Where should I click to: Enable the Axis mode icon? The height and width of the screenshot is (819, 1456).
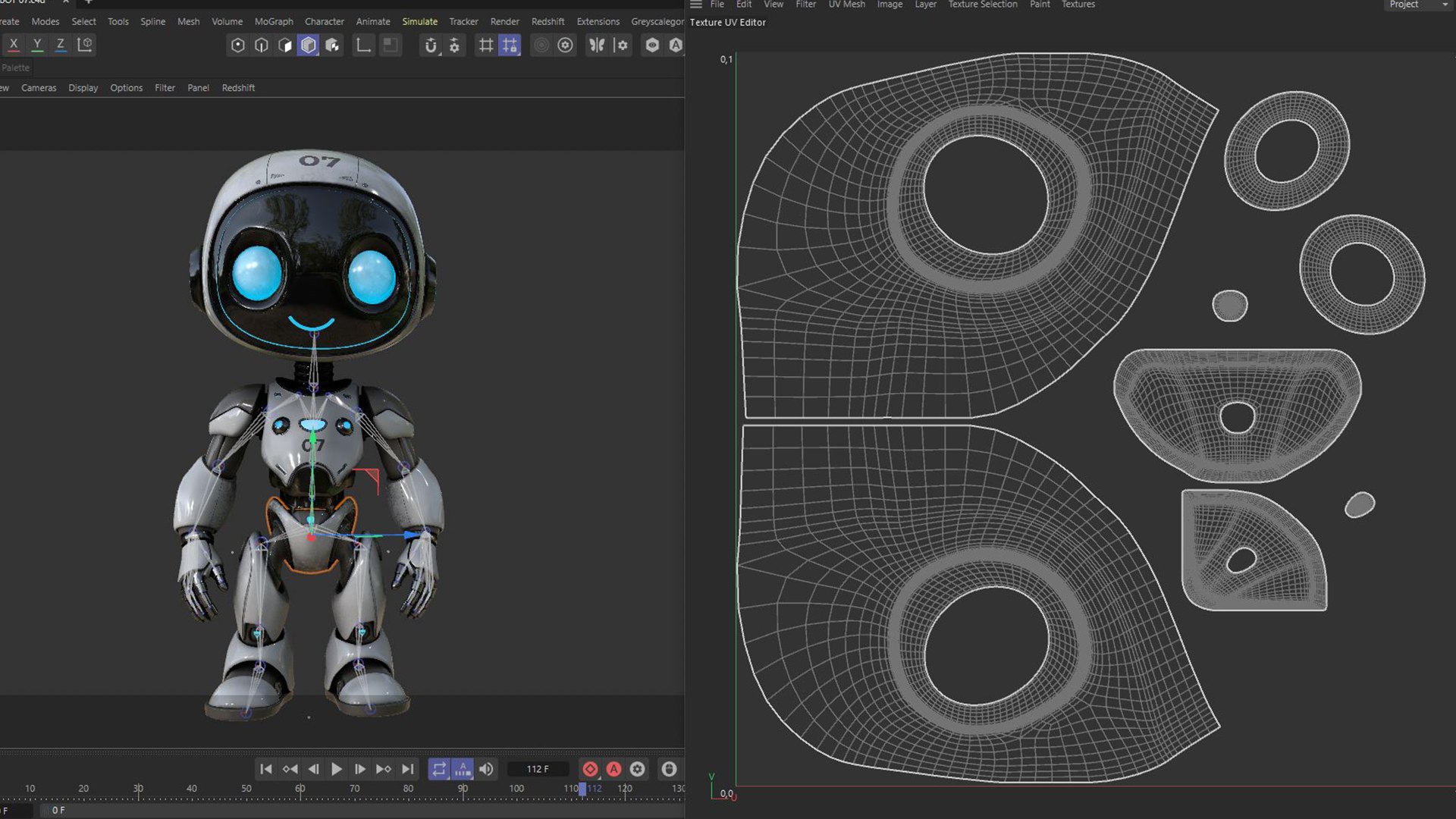[x=364, y=45]
